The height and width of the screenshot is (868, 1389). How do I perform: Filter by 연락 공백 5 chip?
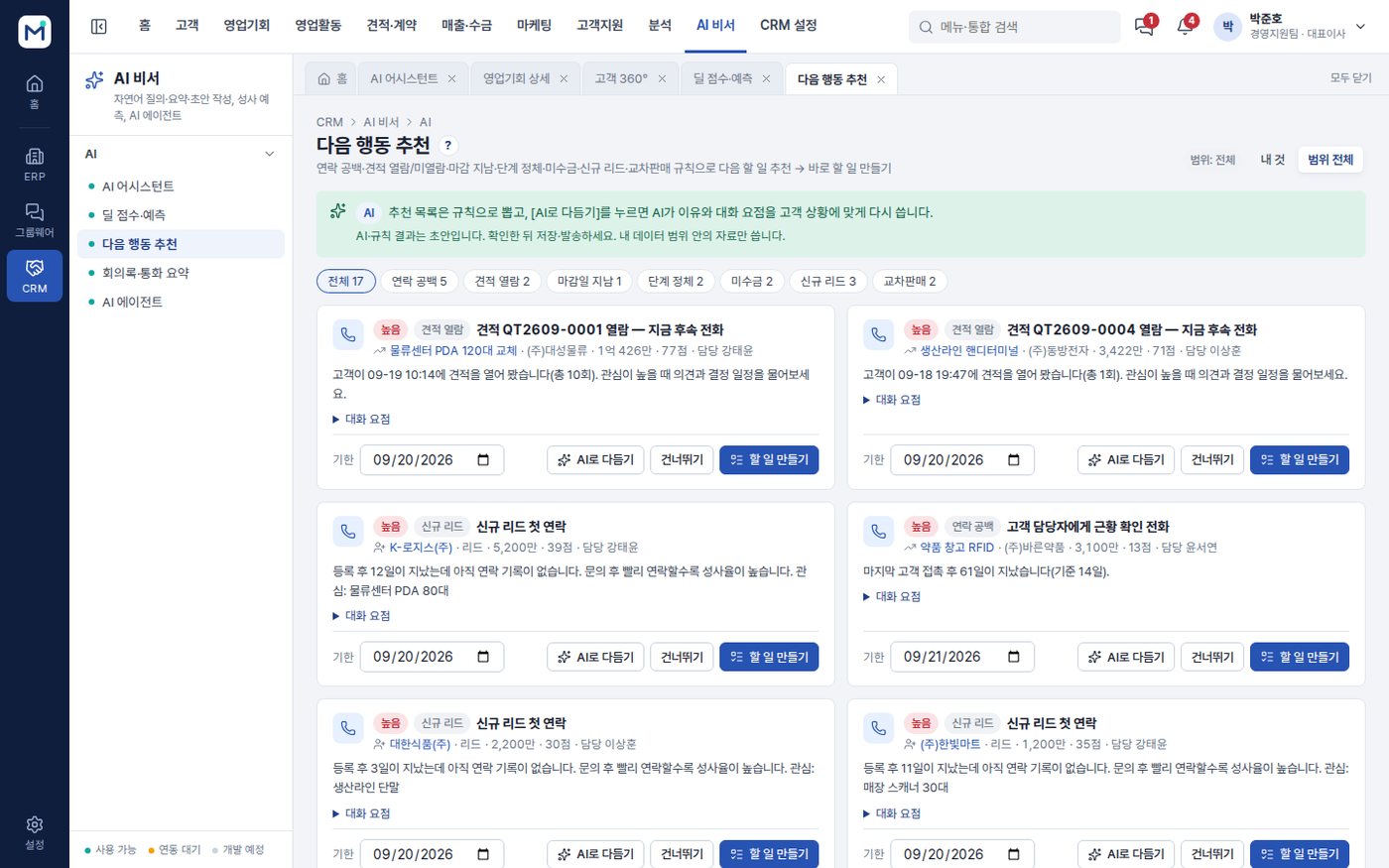(x=419, y=282)
